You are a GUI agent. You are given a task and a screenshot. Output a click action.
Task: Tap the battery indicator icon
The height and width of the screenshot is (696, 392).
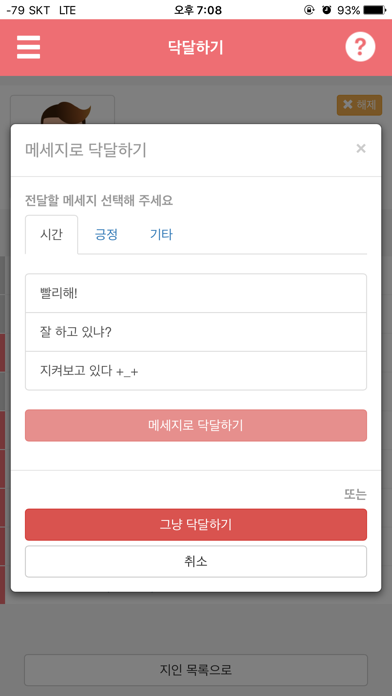pos(375,10)
